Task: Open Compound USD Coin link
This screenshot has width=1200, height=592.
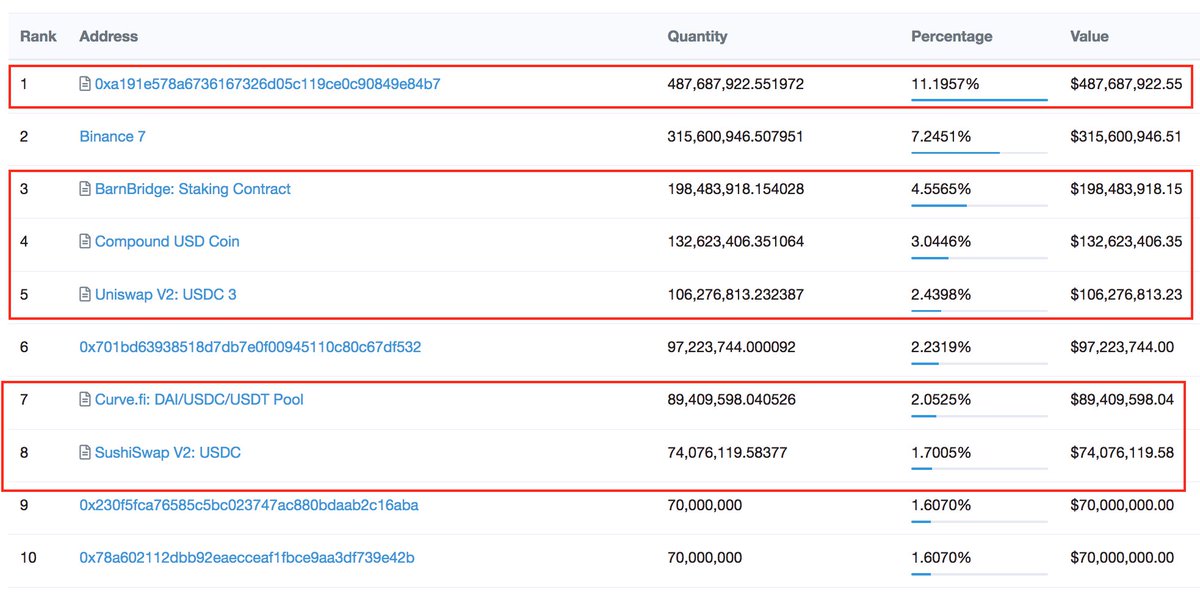Action: [167, 242]
